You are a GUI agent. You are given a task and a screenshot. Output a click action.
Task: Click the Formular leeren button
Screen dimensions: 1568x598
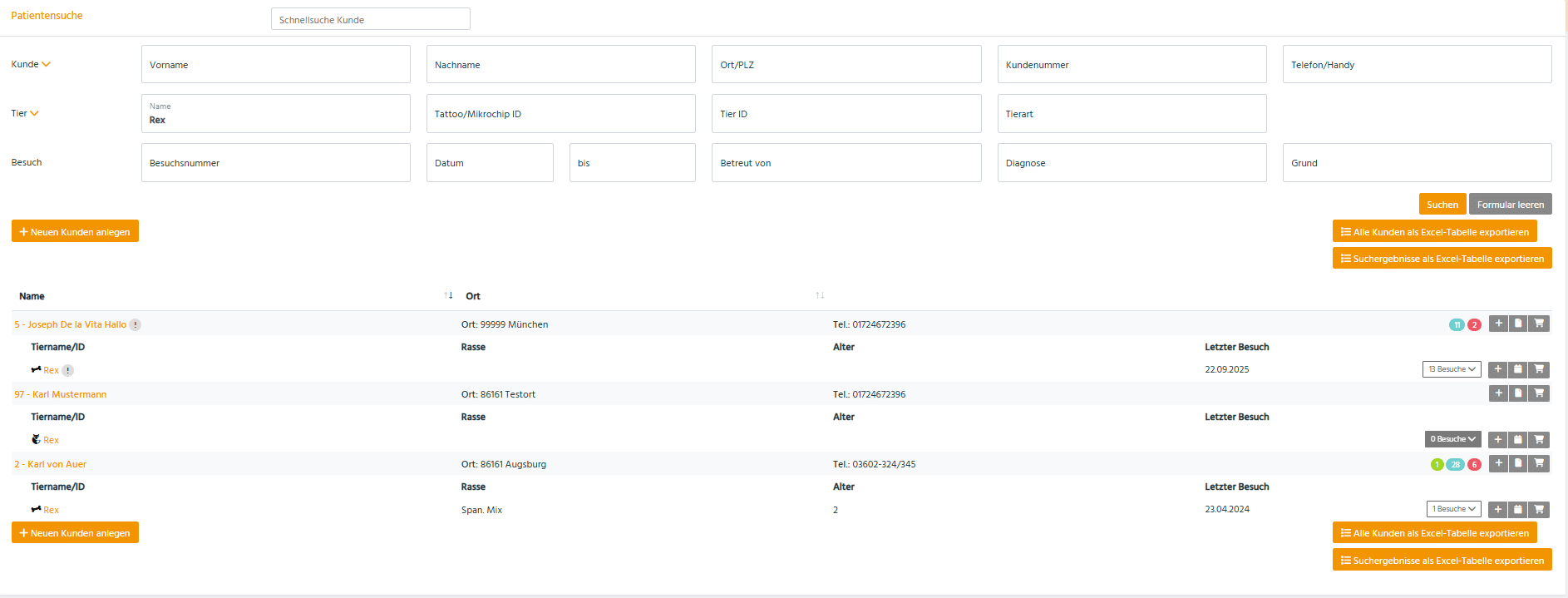coord(1510,205)
